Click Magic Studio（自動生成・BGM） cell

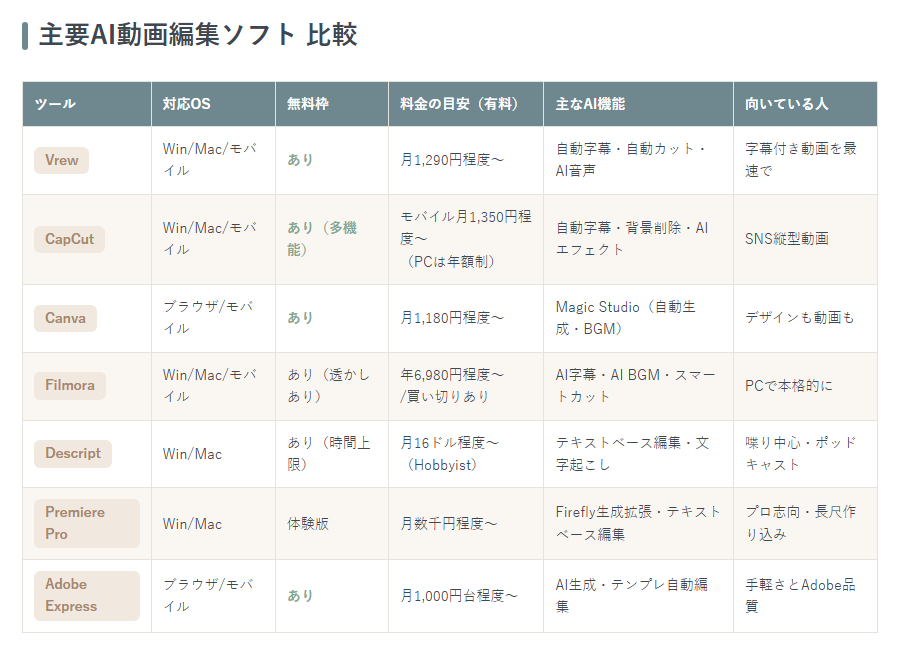638,318
